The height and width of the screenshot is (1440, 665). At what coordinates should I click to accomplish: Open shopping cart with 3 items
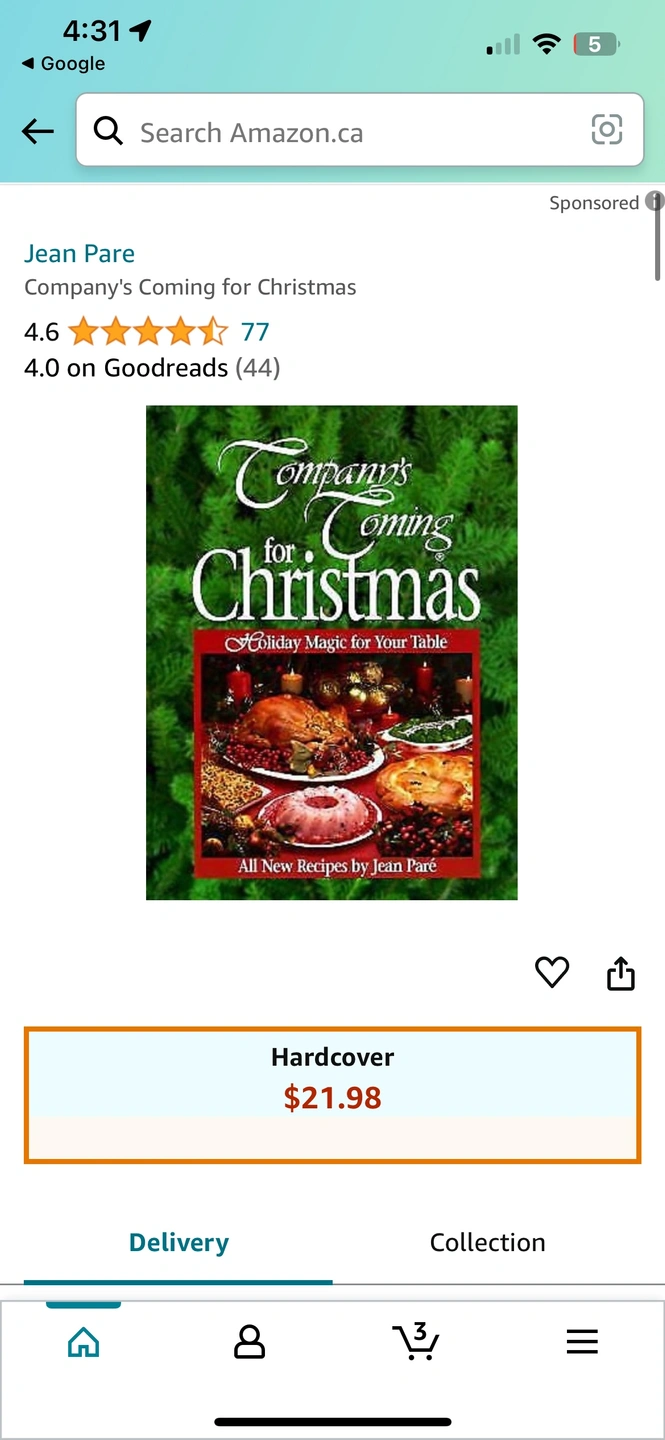[x=416, y=1341]
